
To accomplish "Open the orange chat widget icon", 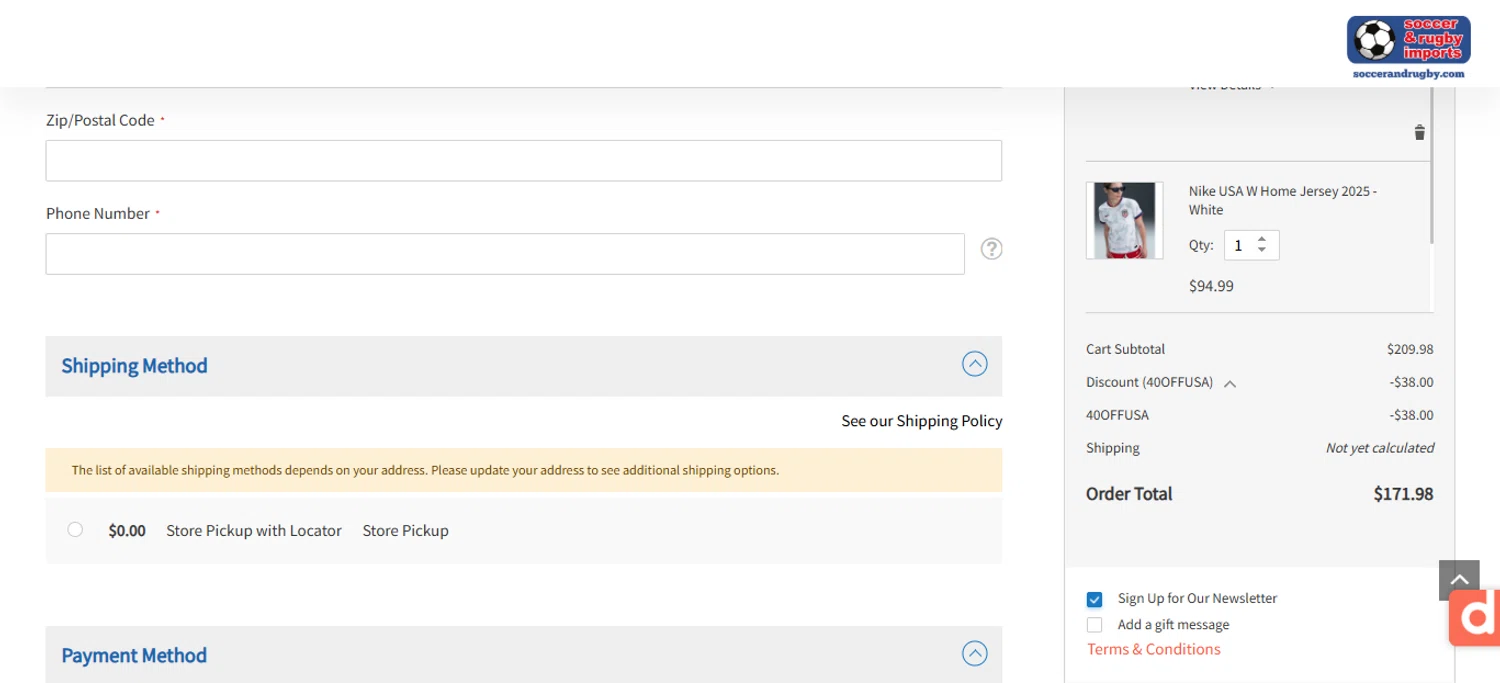I will 1475,617.
